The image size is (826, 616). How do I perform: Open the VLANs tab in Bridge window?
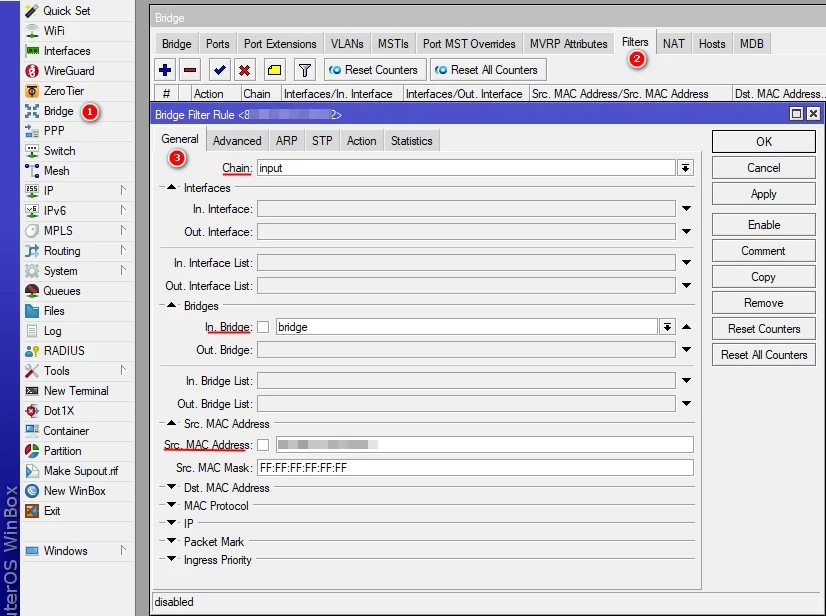pyautogui.click(x=347, y=44)
